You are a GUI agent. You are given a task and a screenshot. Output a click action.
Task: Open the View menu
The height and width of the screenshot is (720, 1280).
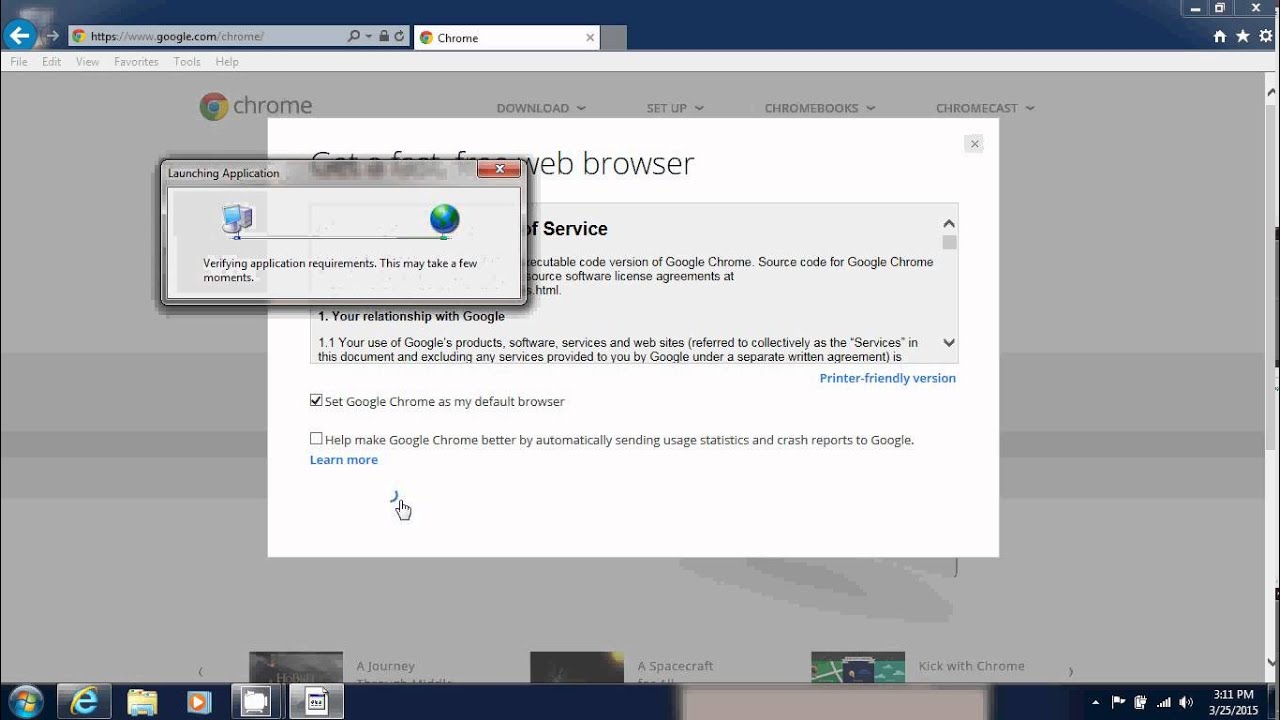tap(88, 62)
